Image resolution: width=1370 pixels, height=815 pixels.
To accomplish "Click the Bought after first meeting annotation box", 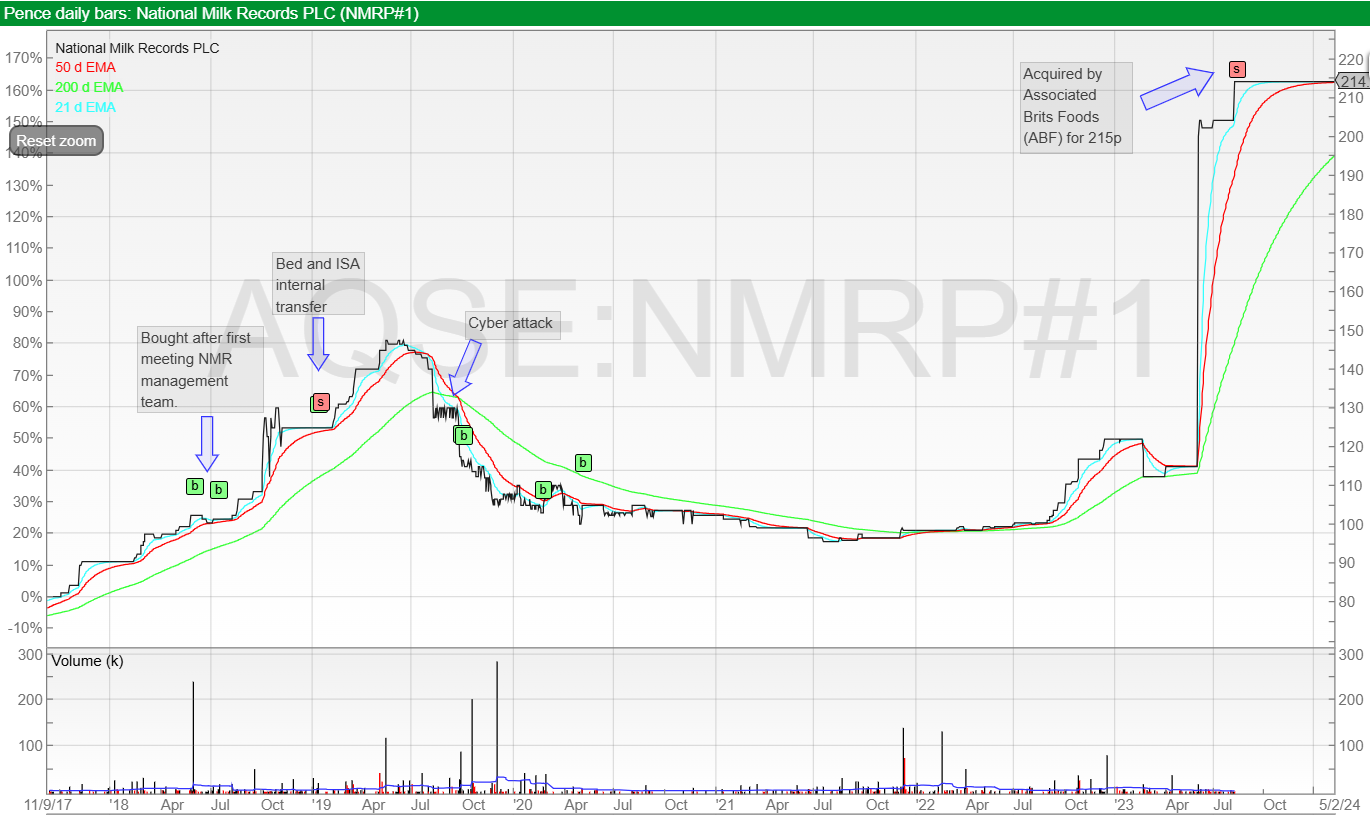I will tap(201, 369).
